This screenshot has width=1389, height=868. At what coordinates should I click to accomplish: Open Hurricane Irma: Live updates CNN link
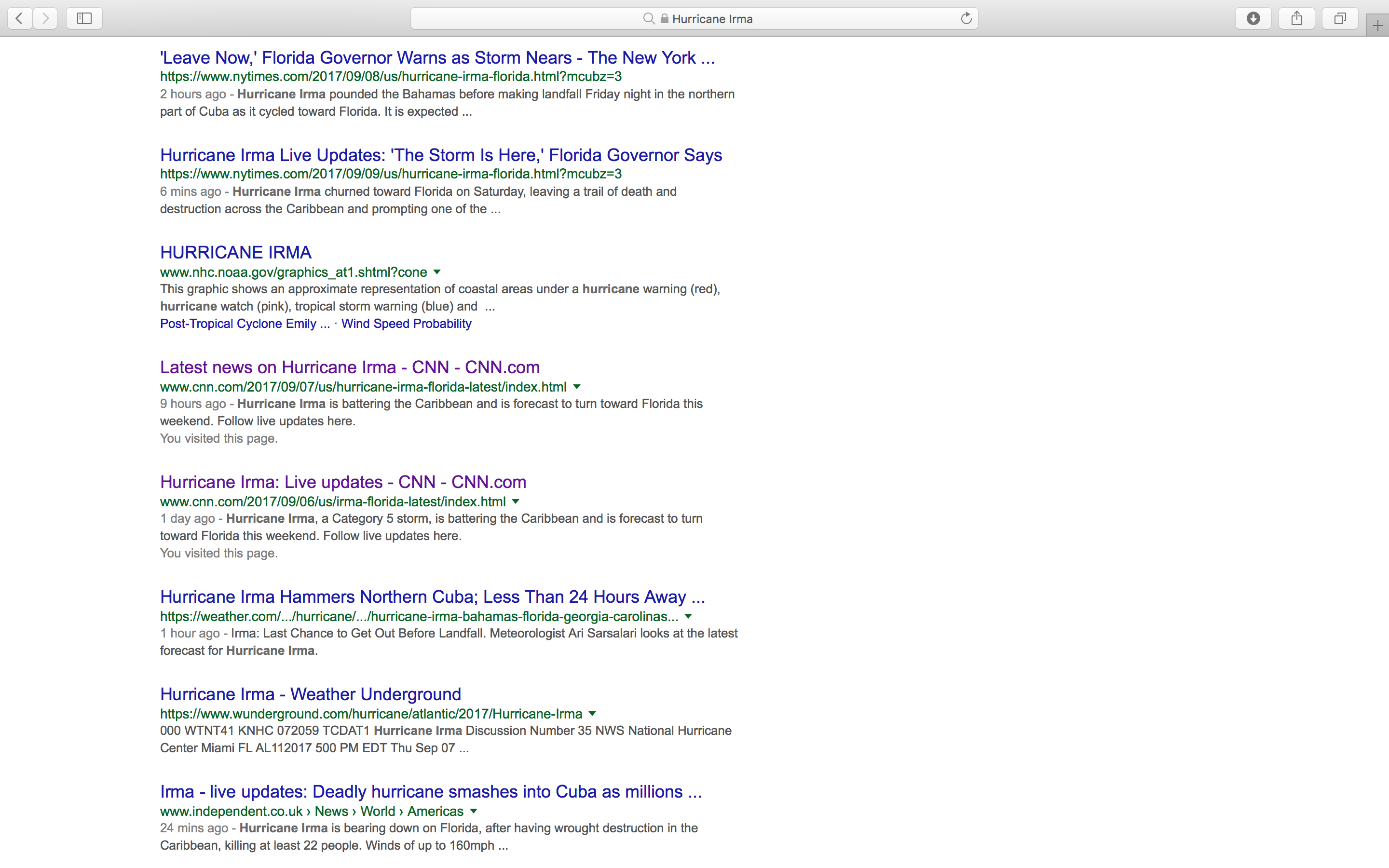tap(343, 482)
